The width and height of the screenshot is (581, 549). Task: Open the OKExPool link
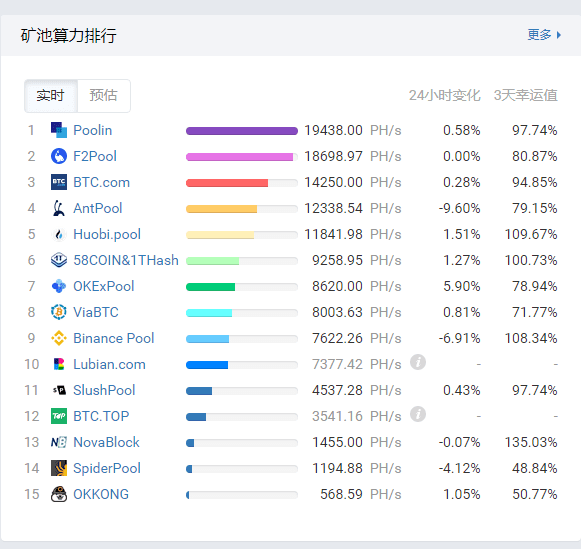click(103, 286)
